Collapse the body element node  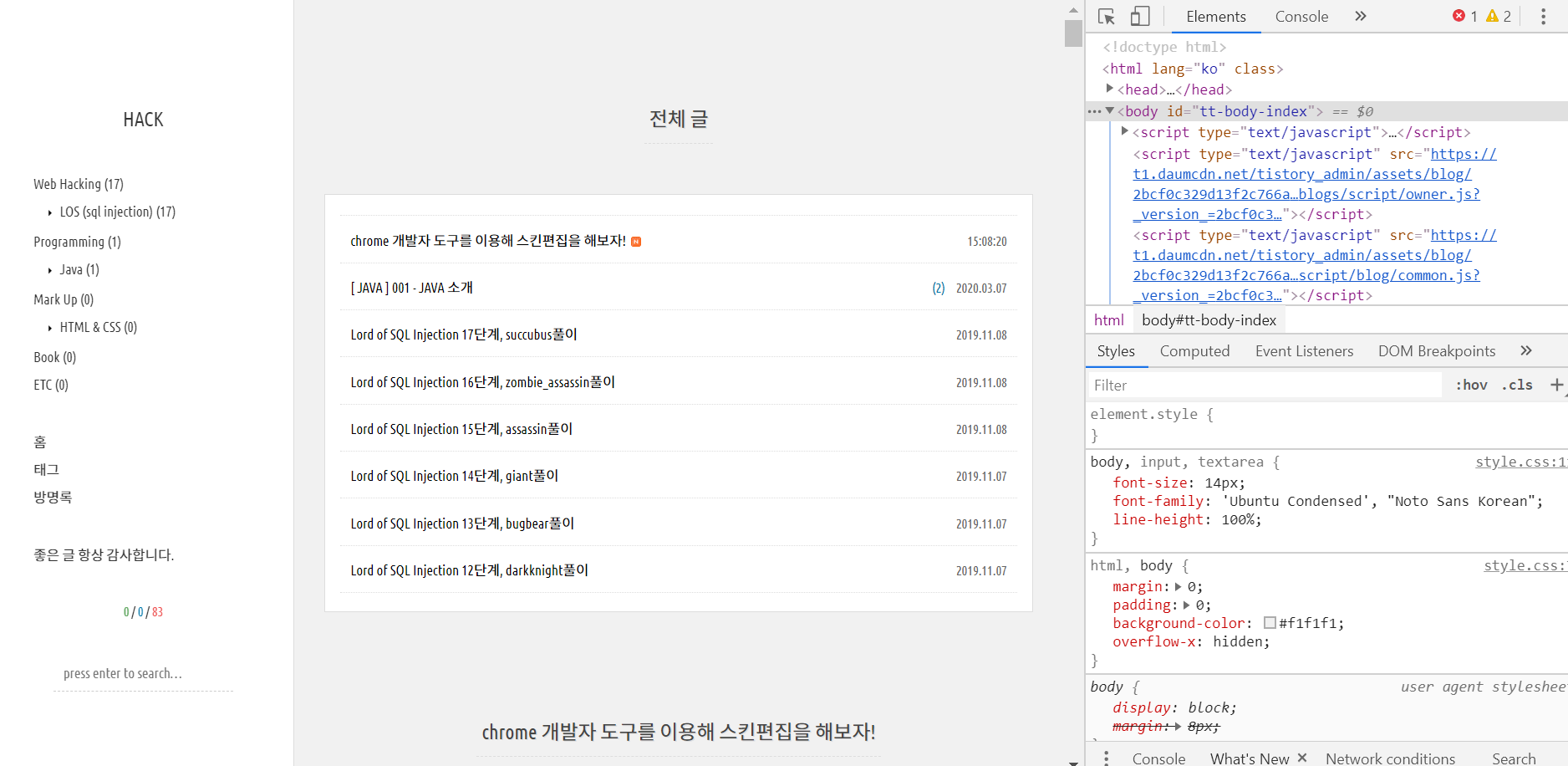[x=1109, y=110]
